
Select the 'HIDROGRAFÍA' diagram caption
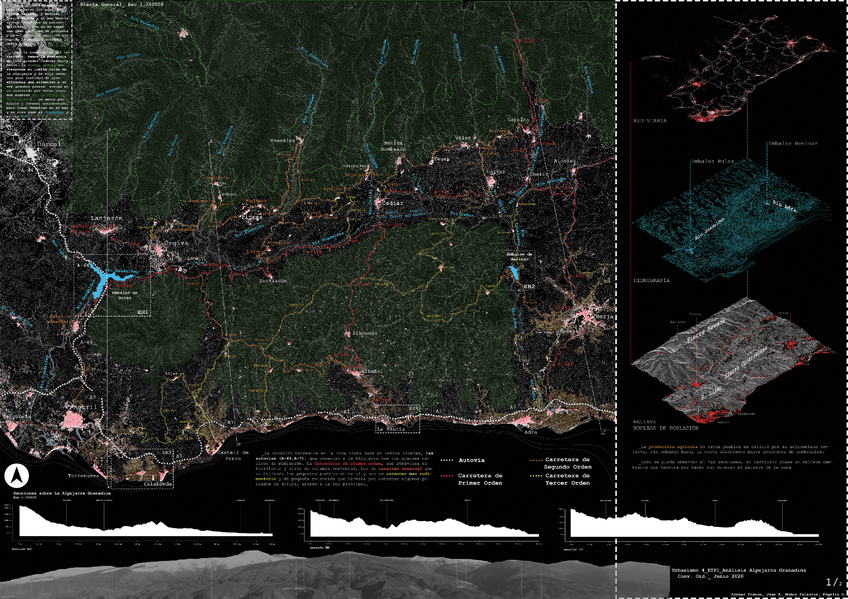651,281
